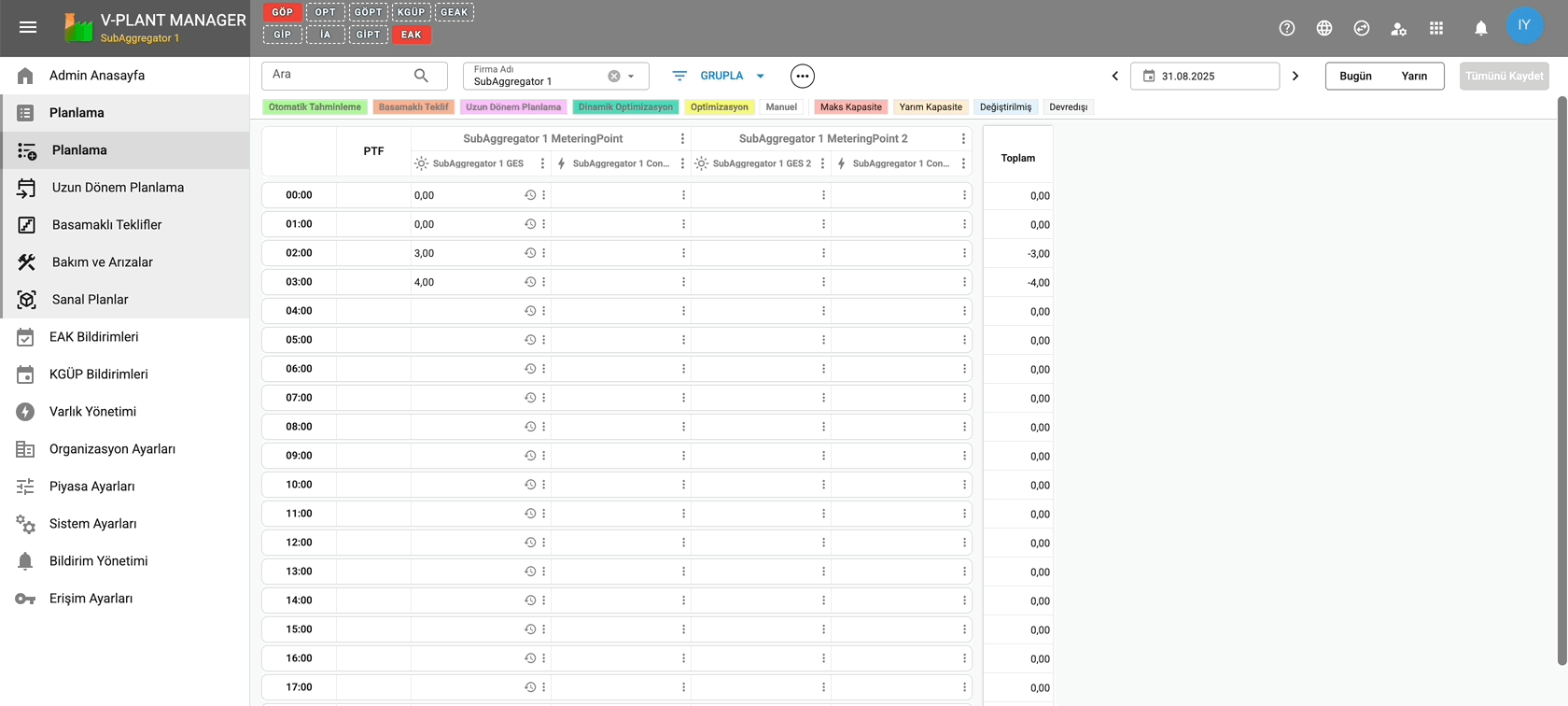Expand the Firma Adı dropdown
This screenshot has height=706, width=1568.
pos(632,76)
